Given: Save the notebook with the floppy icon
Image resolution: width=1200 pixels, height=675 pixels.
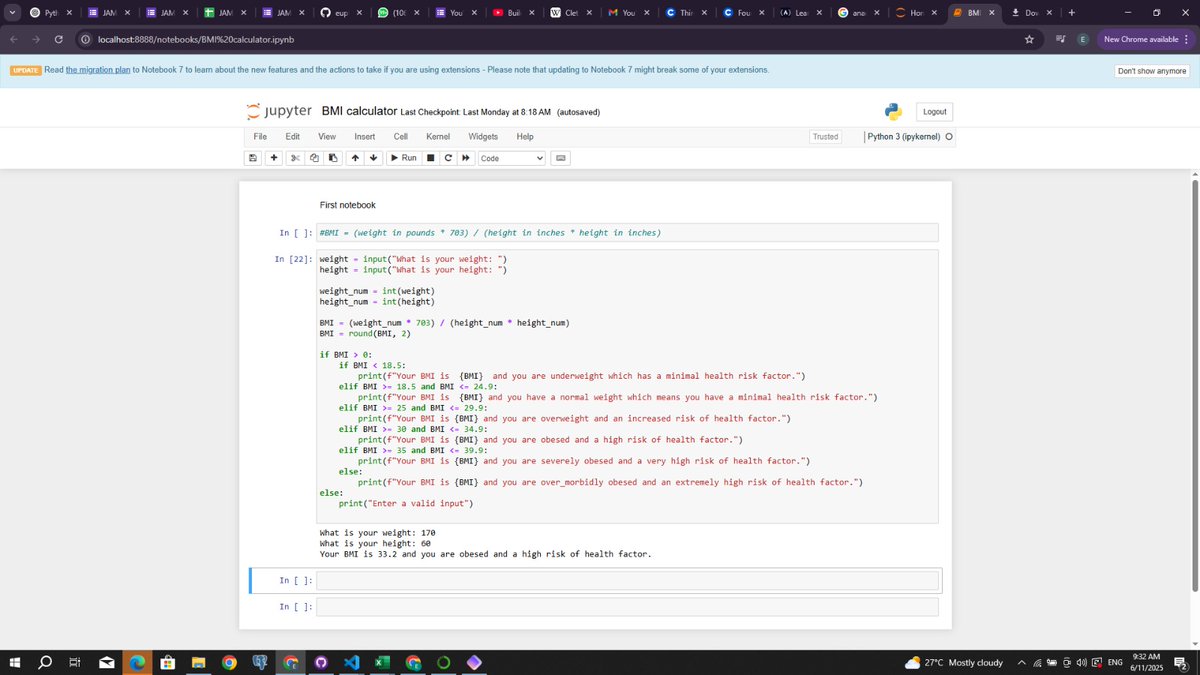Looking at the screenshot, I should pos(253,158).
